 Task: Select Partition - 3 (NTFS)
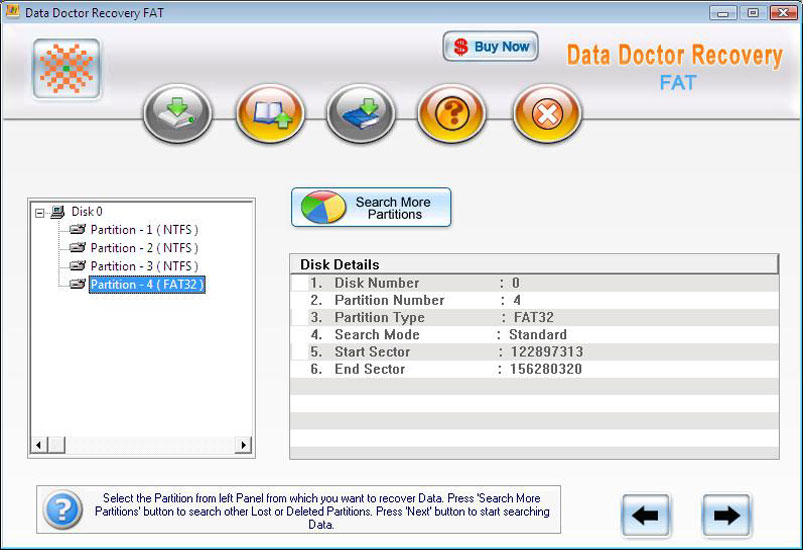pyautogui.click(x=144, y=266)
